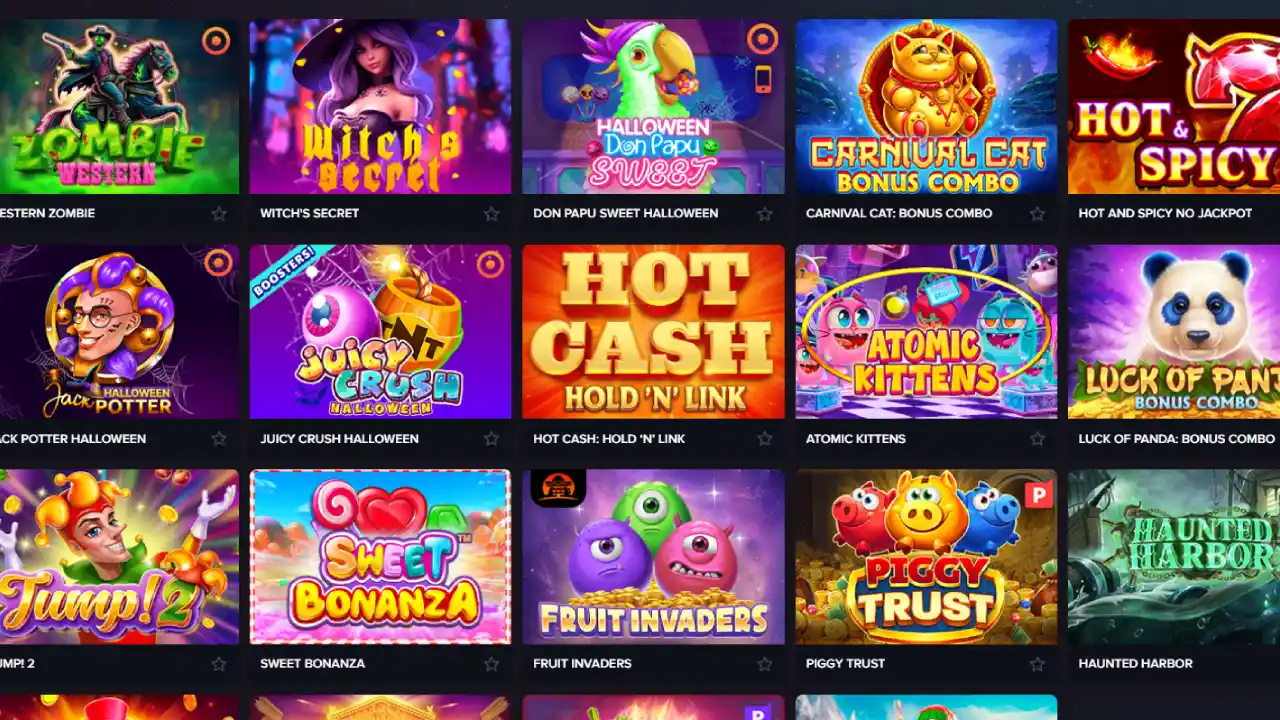
Task: Open the Hot Cash Hold 'N' Link thumbnail
Action: 653,331
